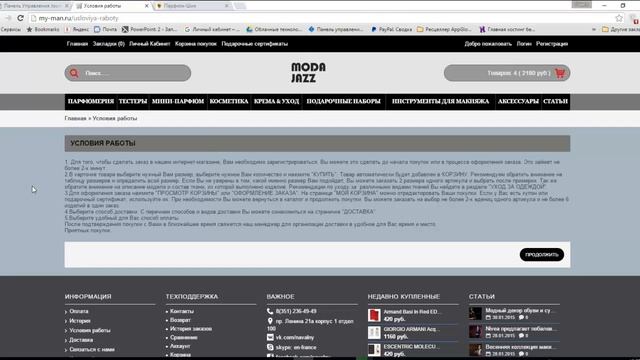Open the Armand Basi product thumbnail
The height and width of the screenshot is (360, 640).
click(x=374, y=315)
